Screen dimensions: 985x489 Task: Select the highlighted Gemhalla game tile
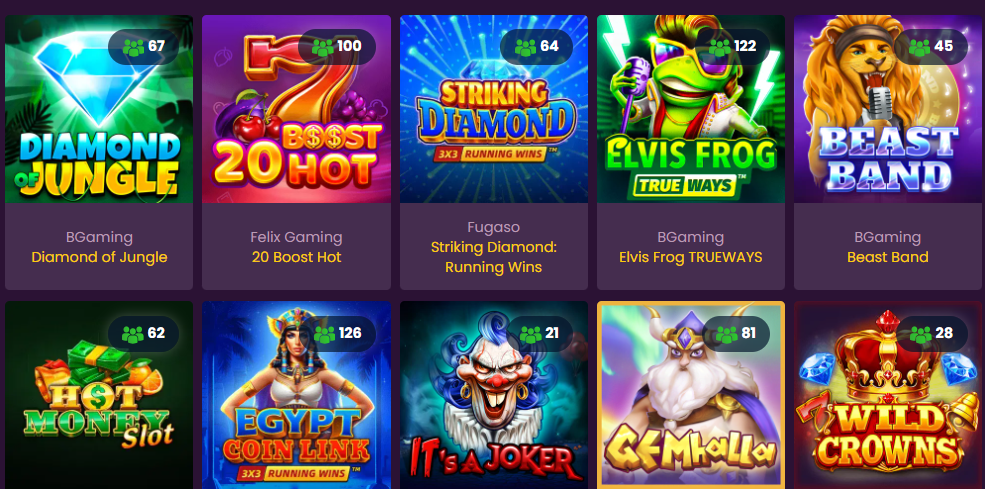click(691, 395)
